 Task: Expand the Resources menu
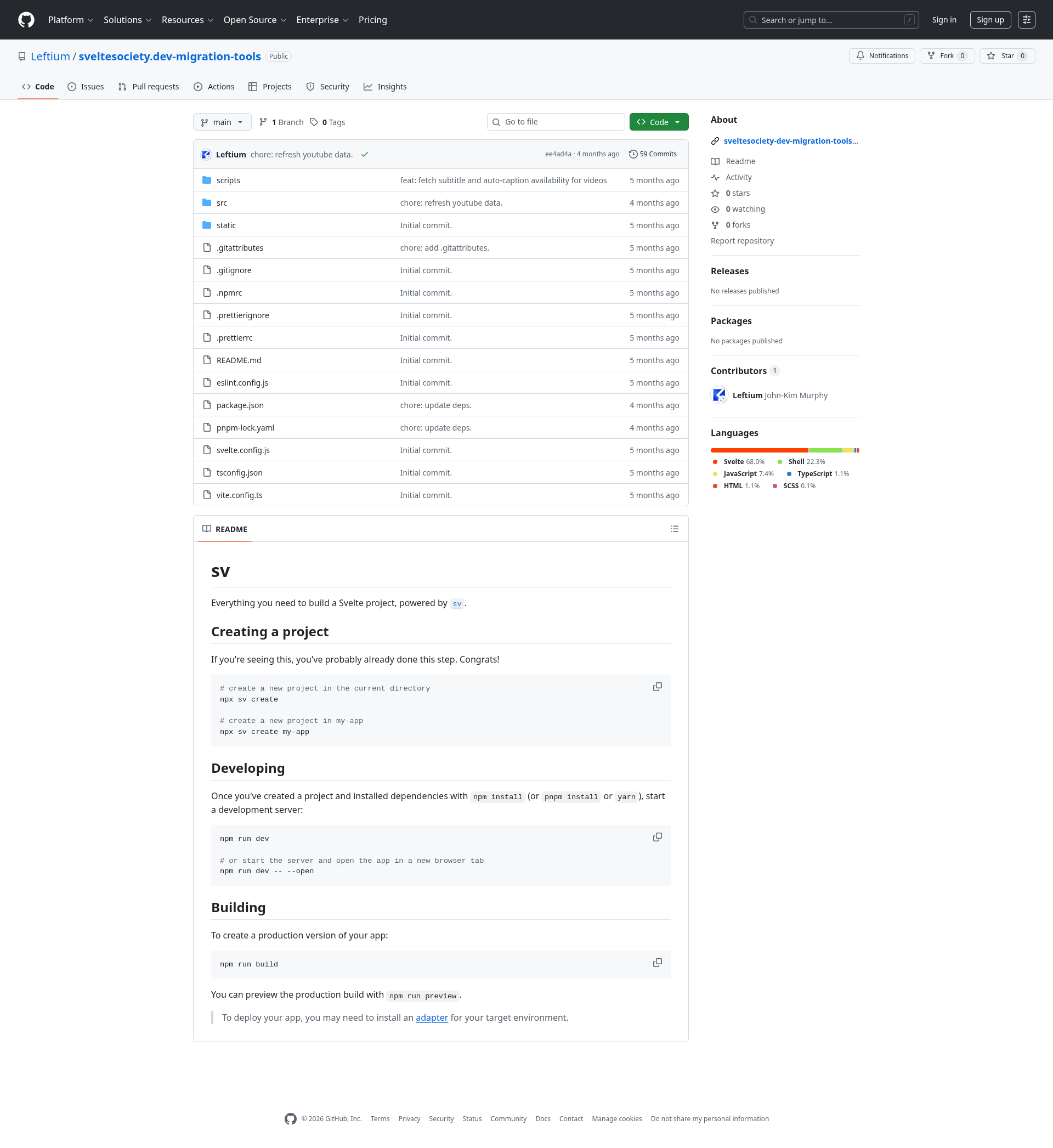[x=188, y=20]
